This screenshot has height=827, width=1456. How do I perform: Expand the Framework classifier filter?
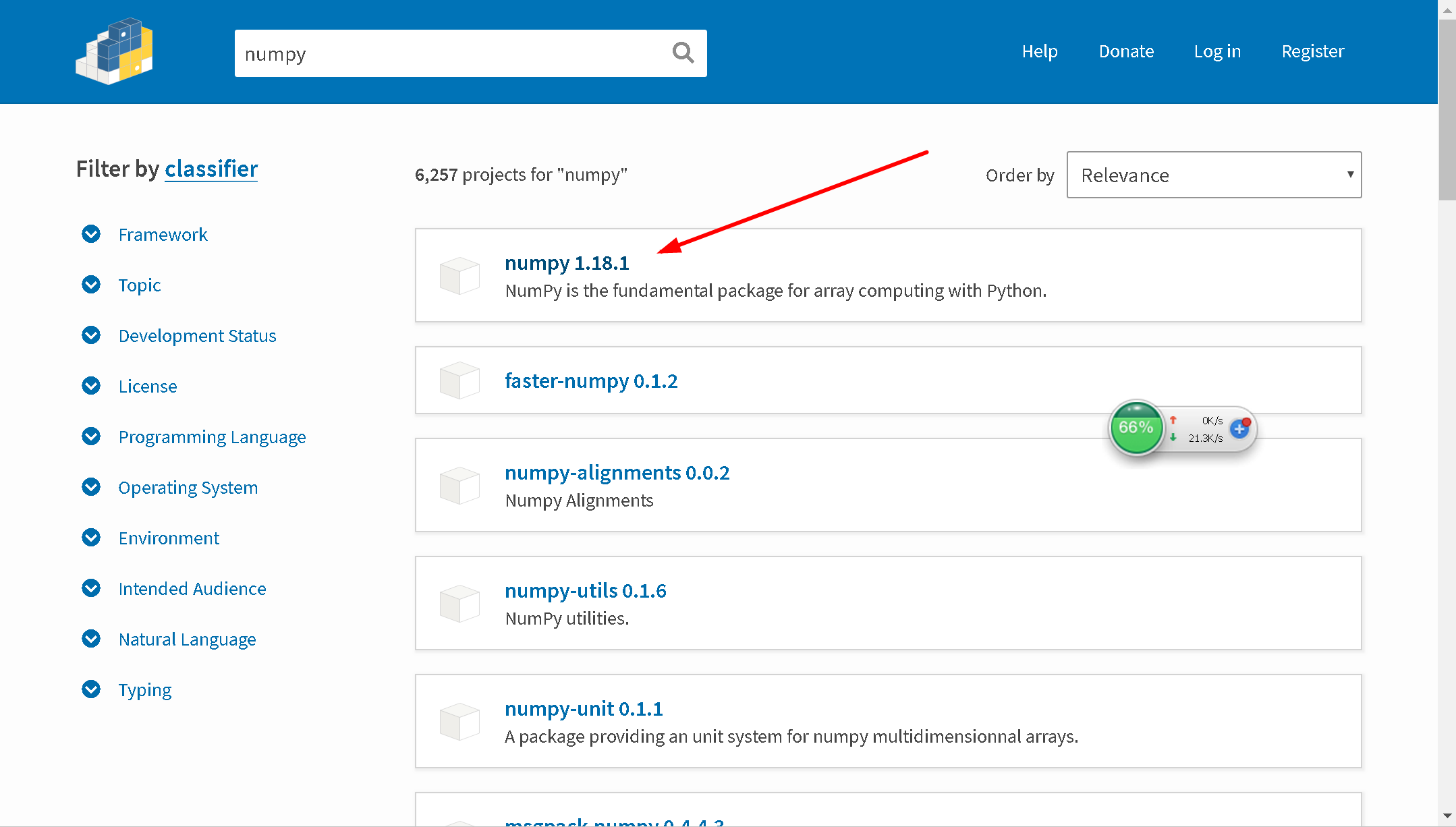coord(163,235)
